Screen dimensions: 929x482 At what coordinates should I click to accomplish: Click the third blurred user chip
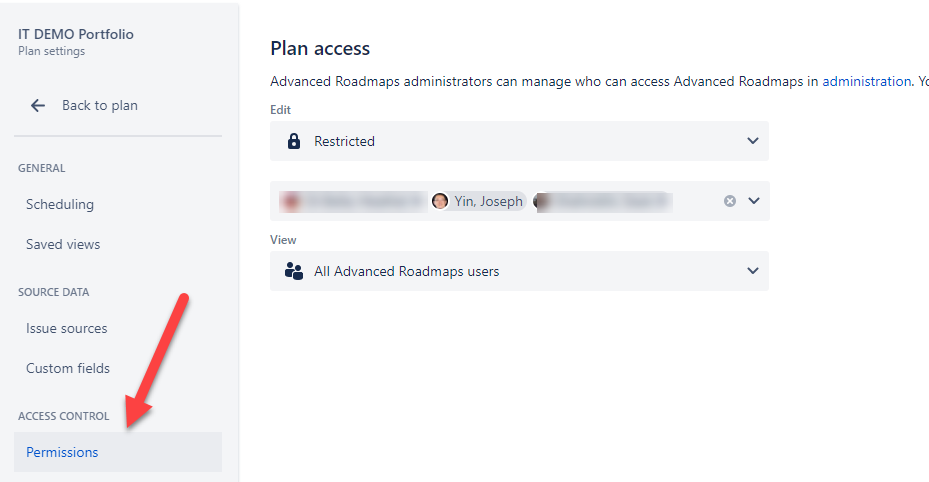point(603,201)
